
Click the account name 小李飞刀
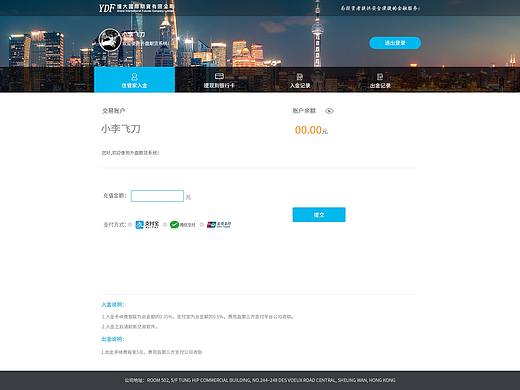click(x=121, y=129)
